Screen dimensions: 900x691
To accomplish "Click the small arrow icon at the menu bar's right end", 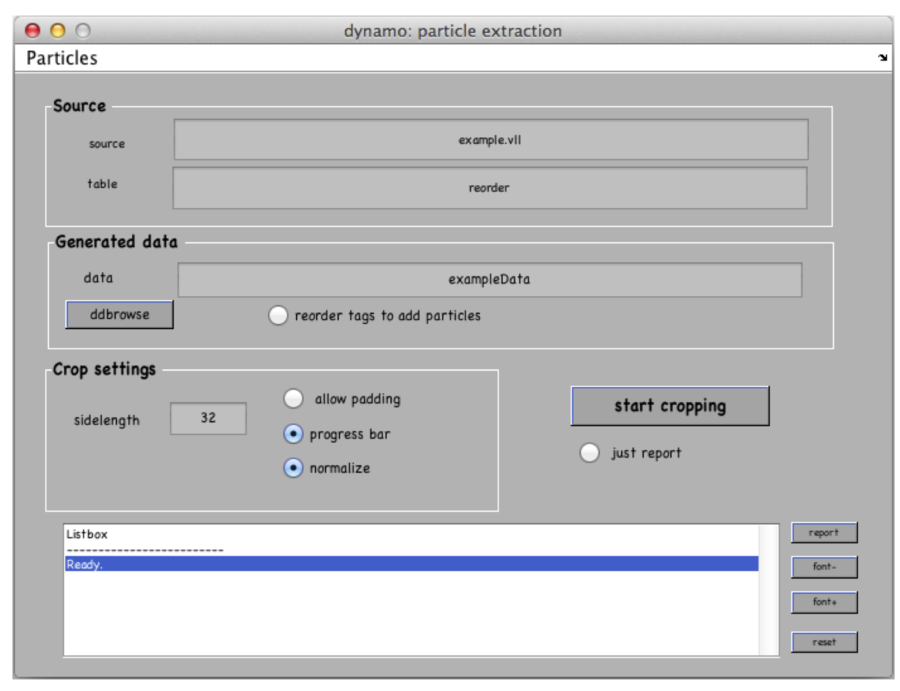I will tap(882, 58).
